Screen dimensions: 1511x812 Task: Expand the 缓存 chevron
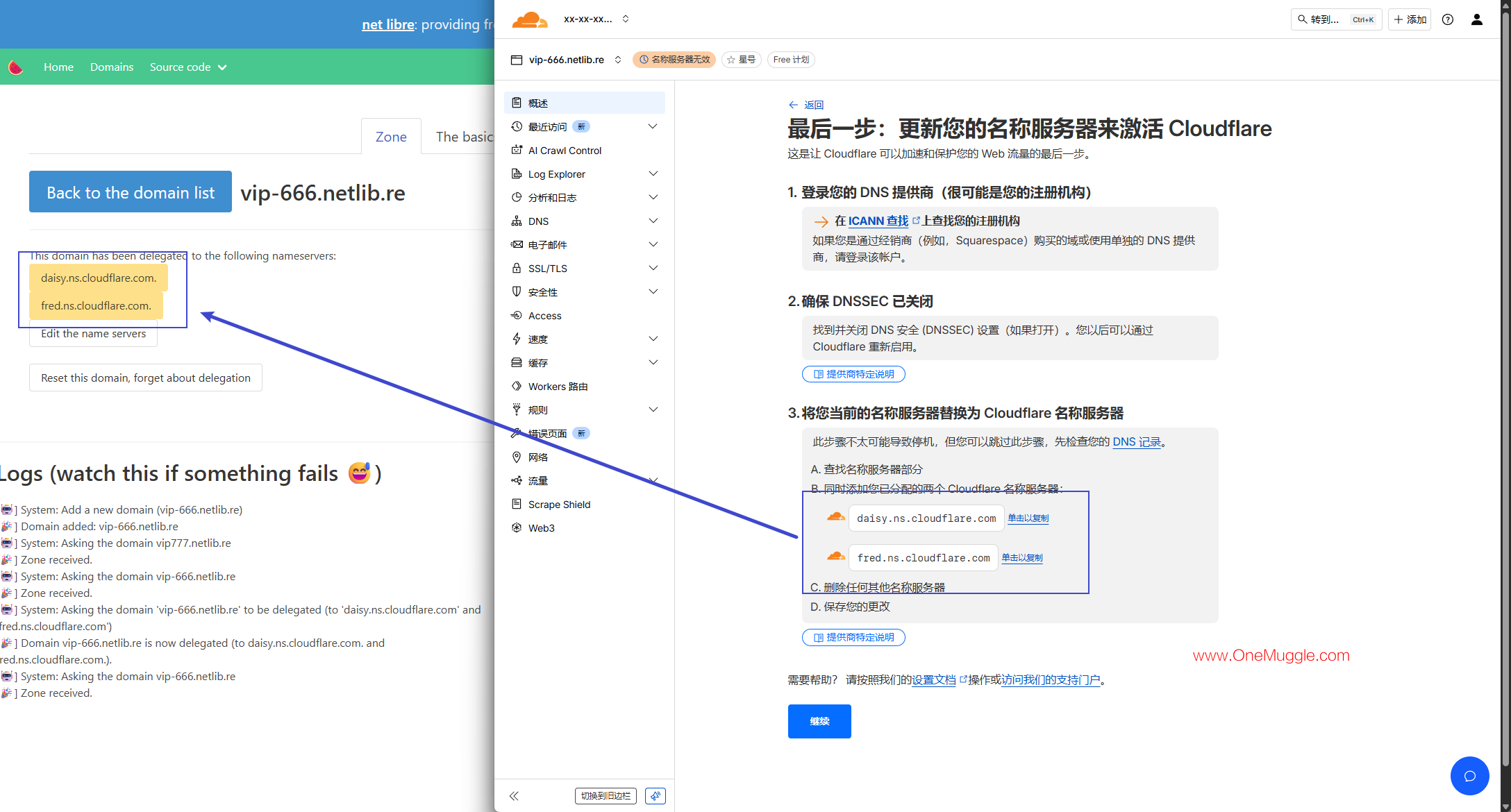tap(653, 362)
